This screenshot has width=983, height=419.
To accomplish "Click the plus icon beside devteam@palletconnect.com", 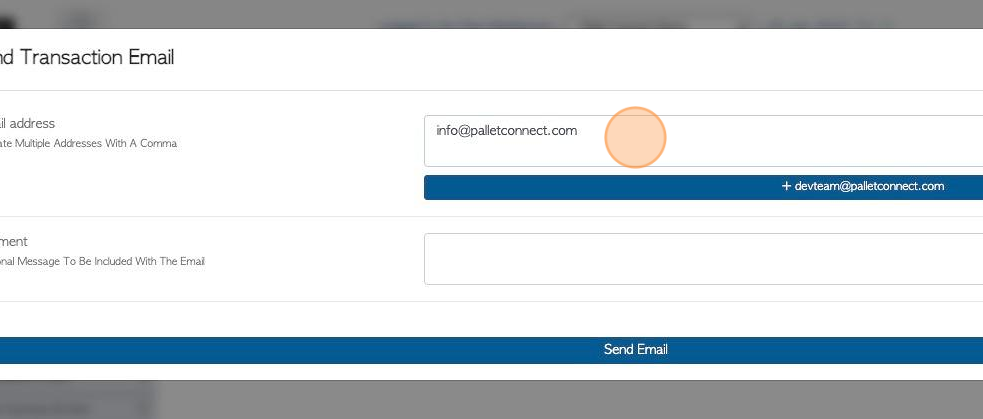I will point(786,186).
